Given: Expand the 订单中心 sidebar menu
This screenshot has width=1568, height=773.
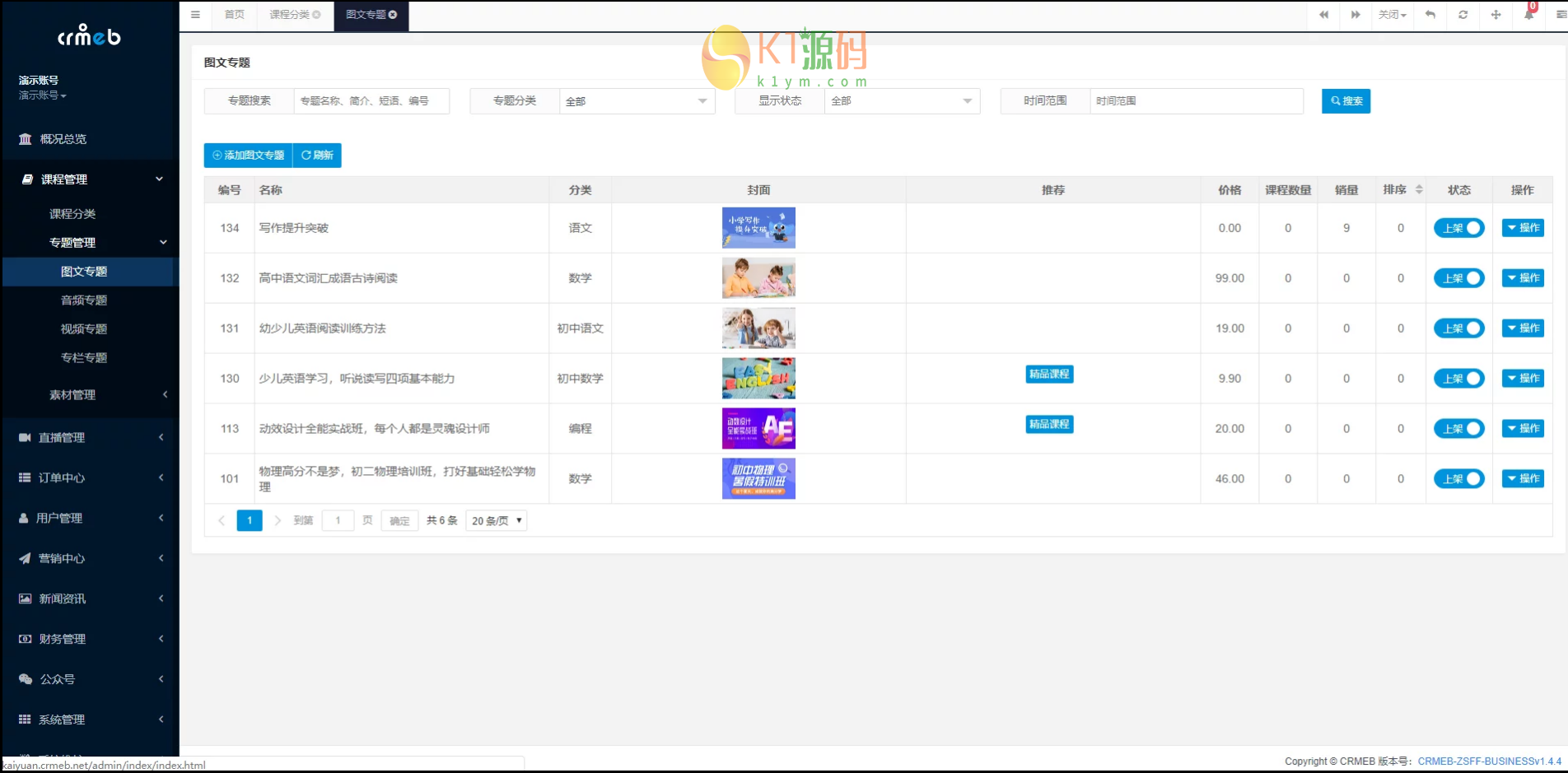Looking at the screenshot, I should [x=90, y=478].
